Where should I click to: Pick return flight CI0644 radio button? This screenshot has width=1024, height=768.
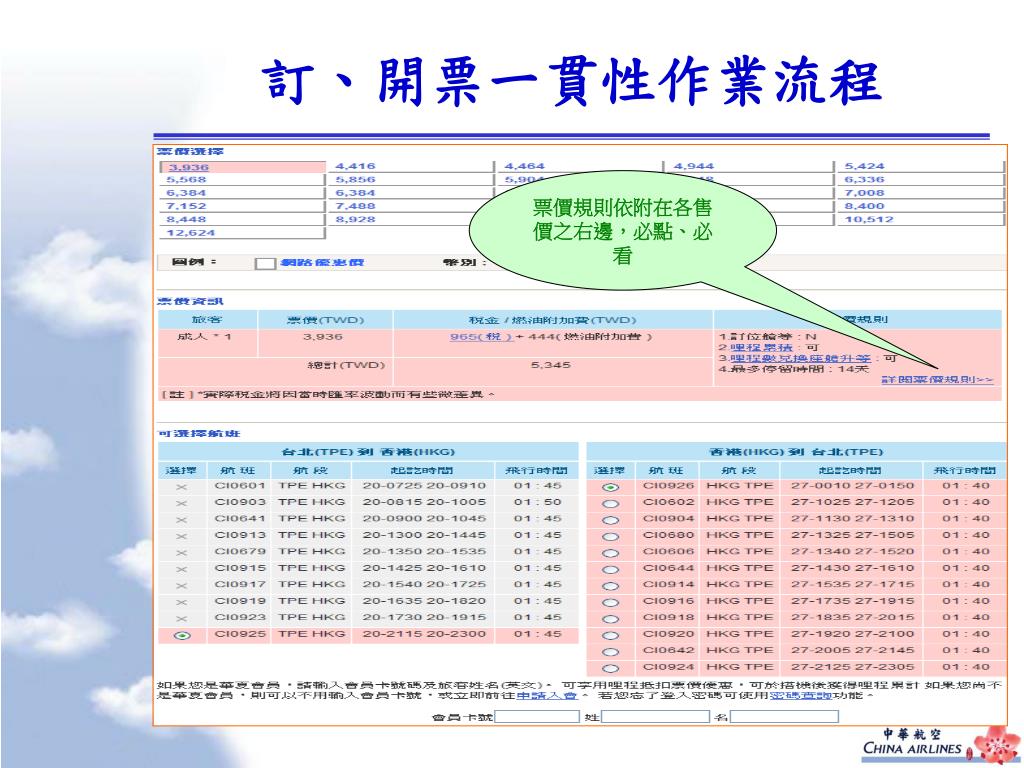(610, 569)
